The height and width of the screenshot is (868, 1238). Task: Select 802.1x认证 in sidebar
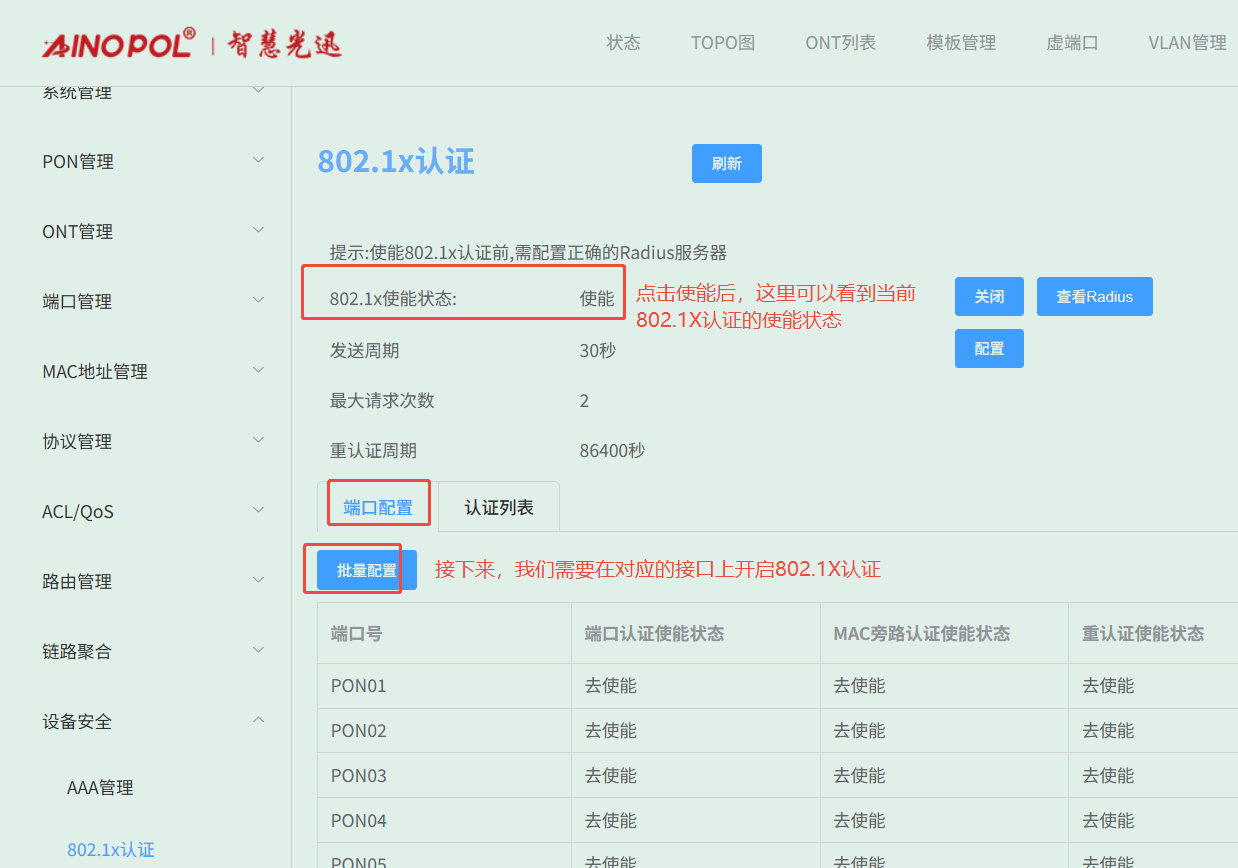[111, 850]
